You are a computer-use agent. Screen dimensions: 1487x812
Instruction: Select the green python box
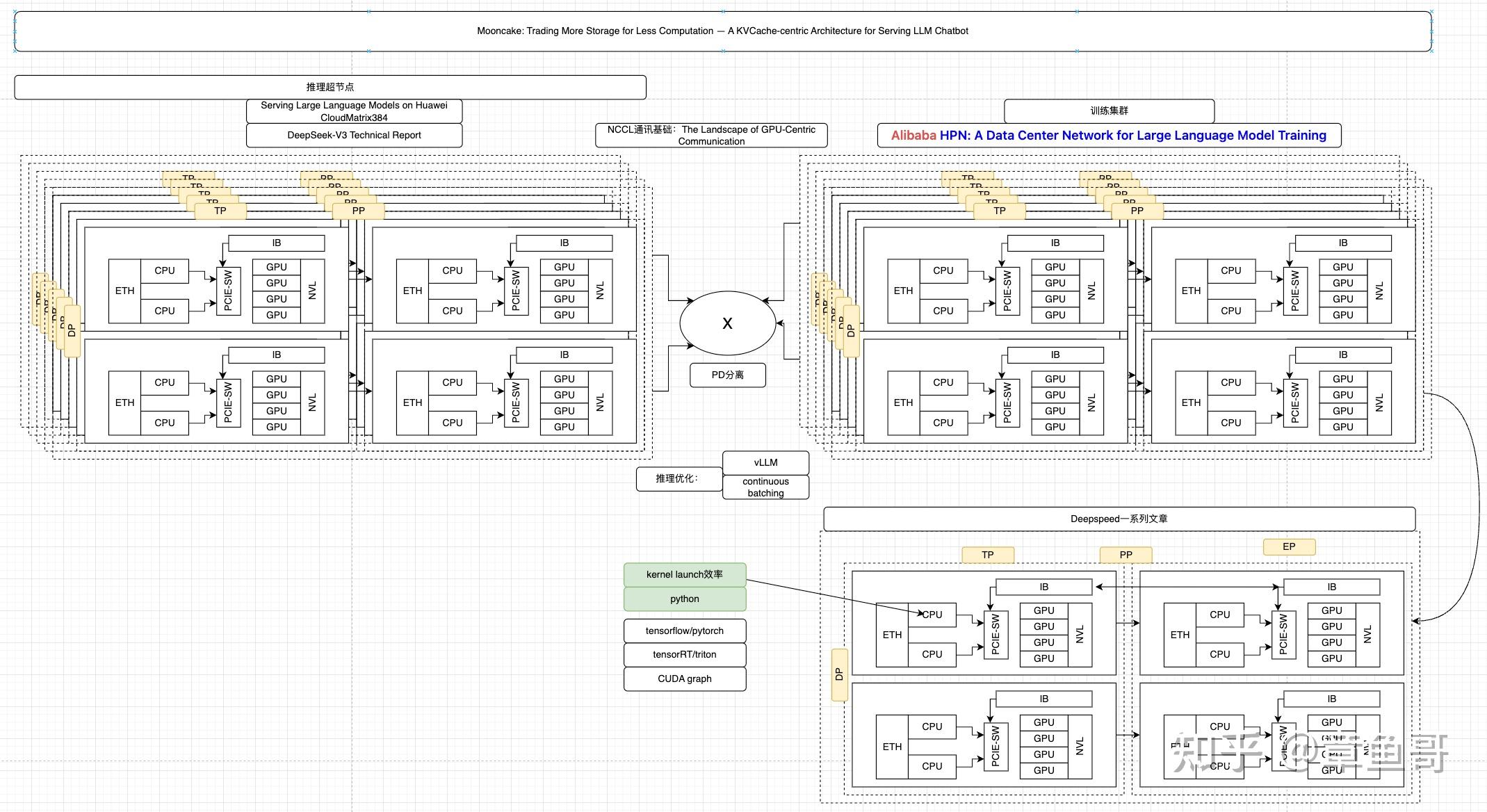click(685, 599)
